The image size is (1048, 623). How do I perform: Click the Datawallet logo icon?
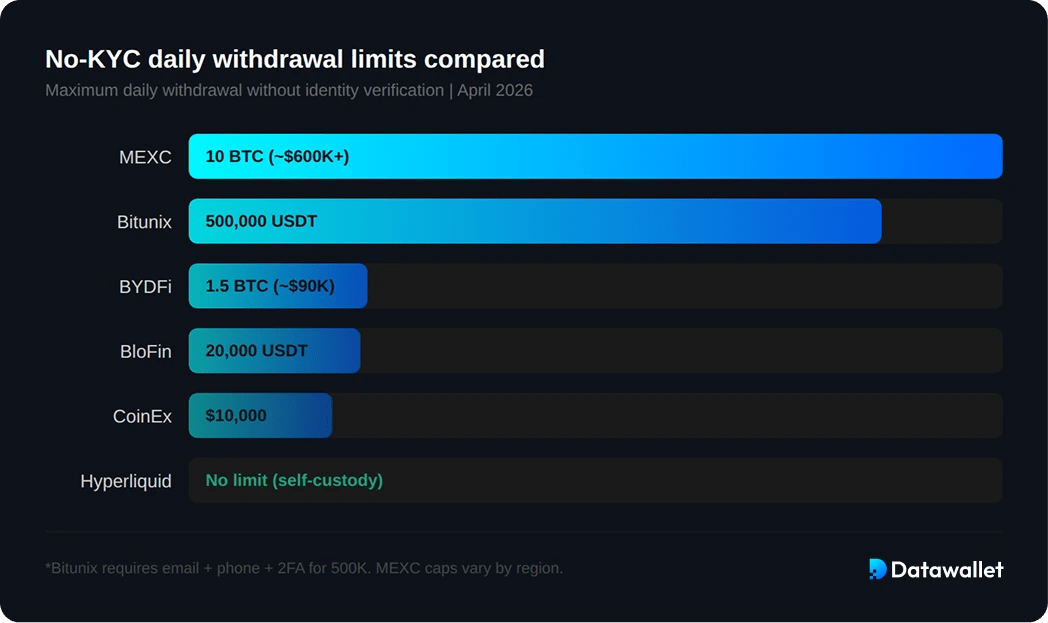pyautogui.click(x=878, y=569)
